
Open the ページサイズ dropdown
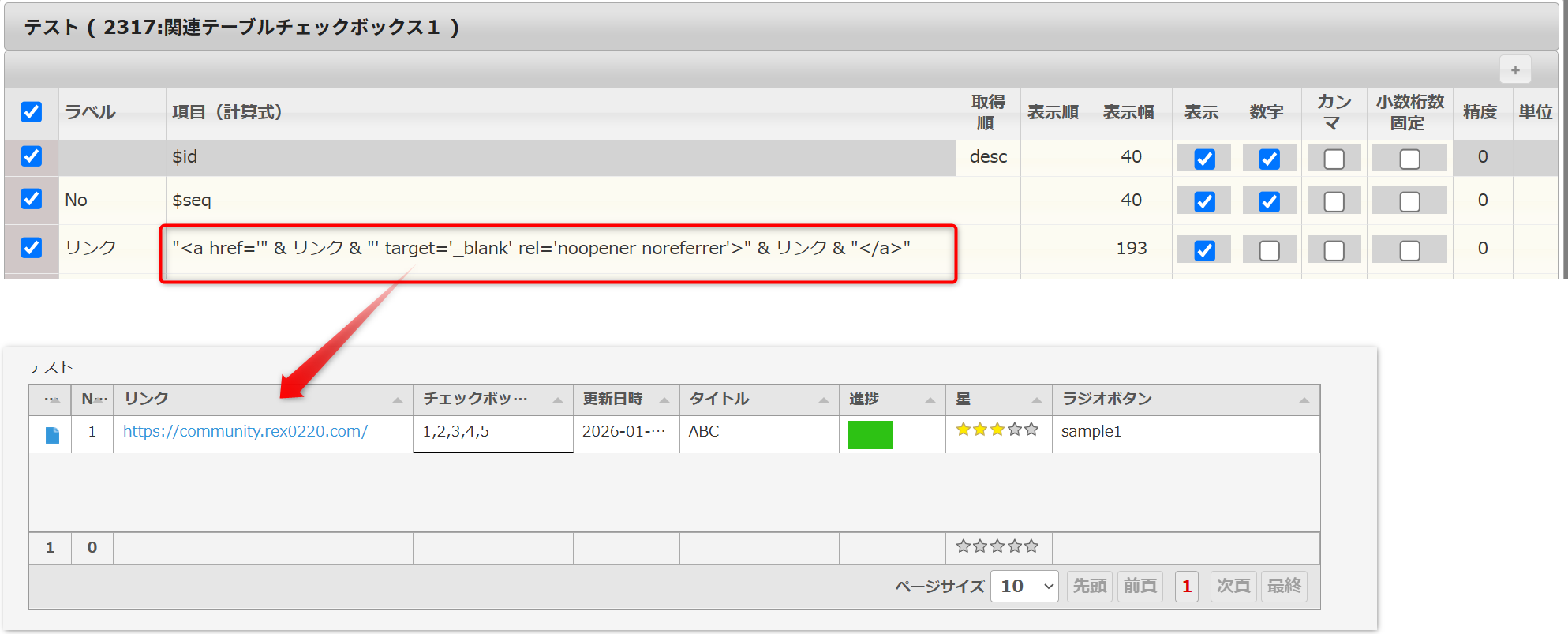pos(1024,587)
